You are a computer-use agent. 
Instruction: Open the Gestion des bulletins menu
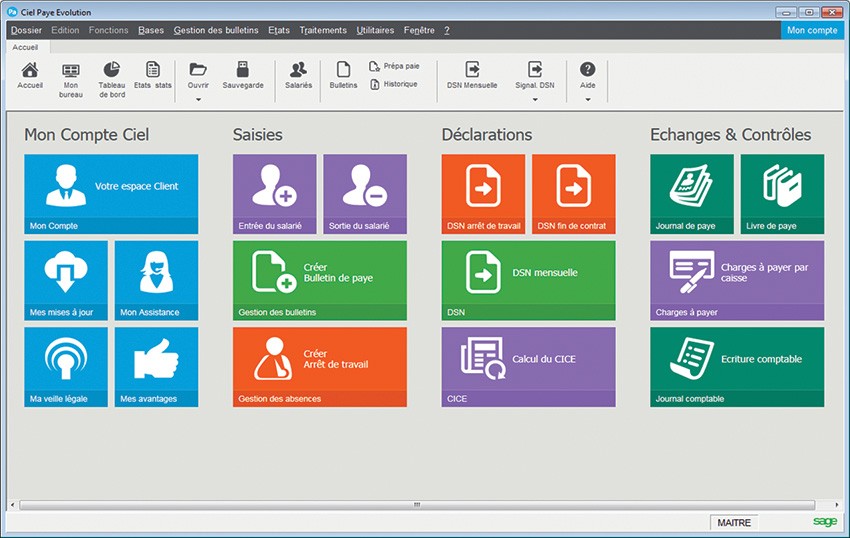point(215,30)
